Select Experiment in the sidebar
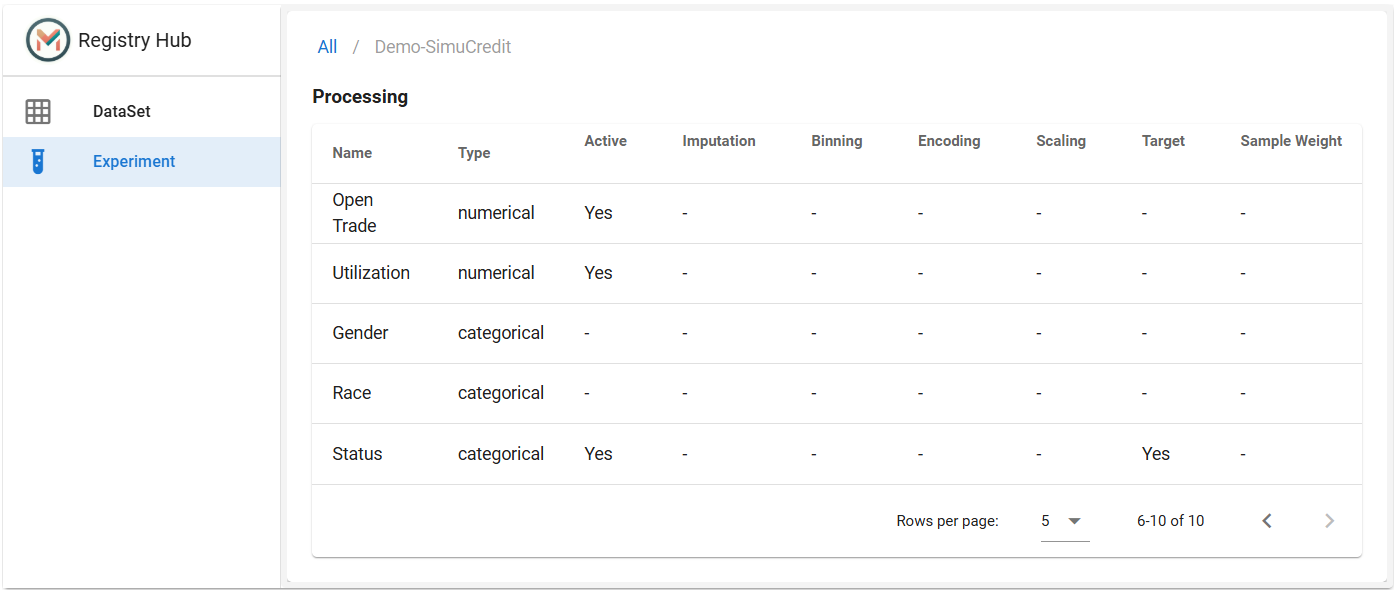The width and height of the screenshot is (1394, 590). [141, 161]
